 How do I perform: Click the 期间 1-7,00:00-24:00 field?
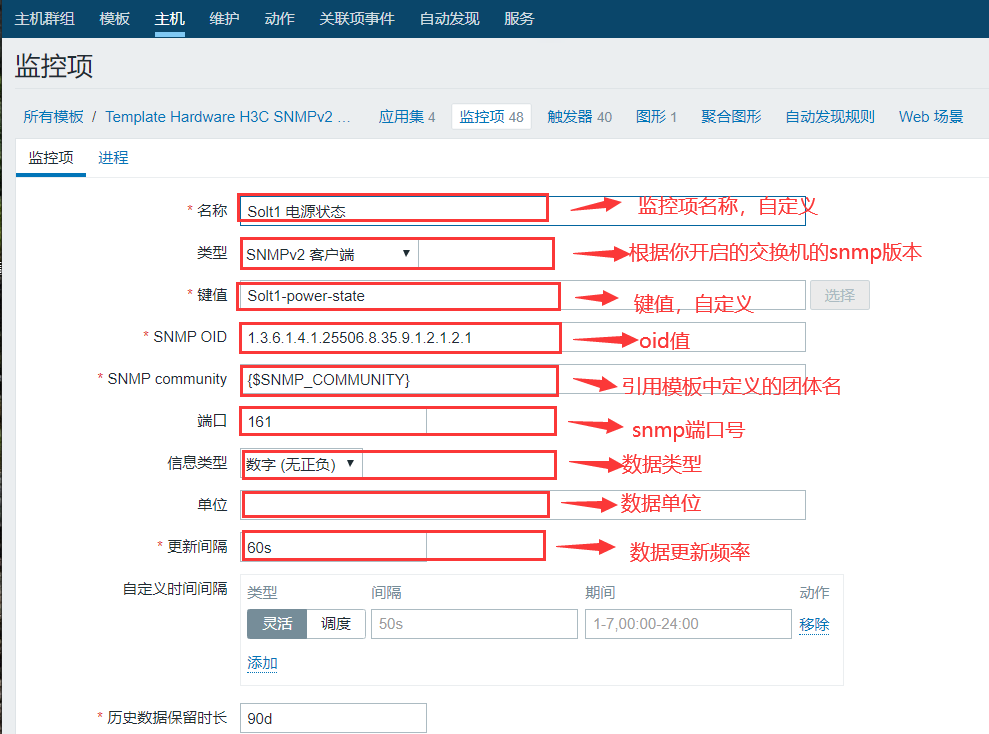[688, 624]
